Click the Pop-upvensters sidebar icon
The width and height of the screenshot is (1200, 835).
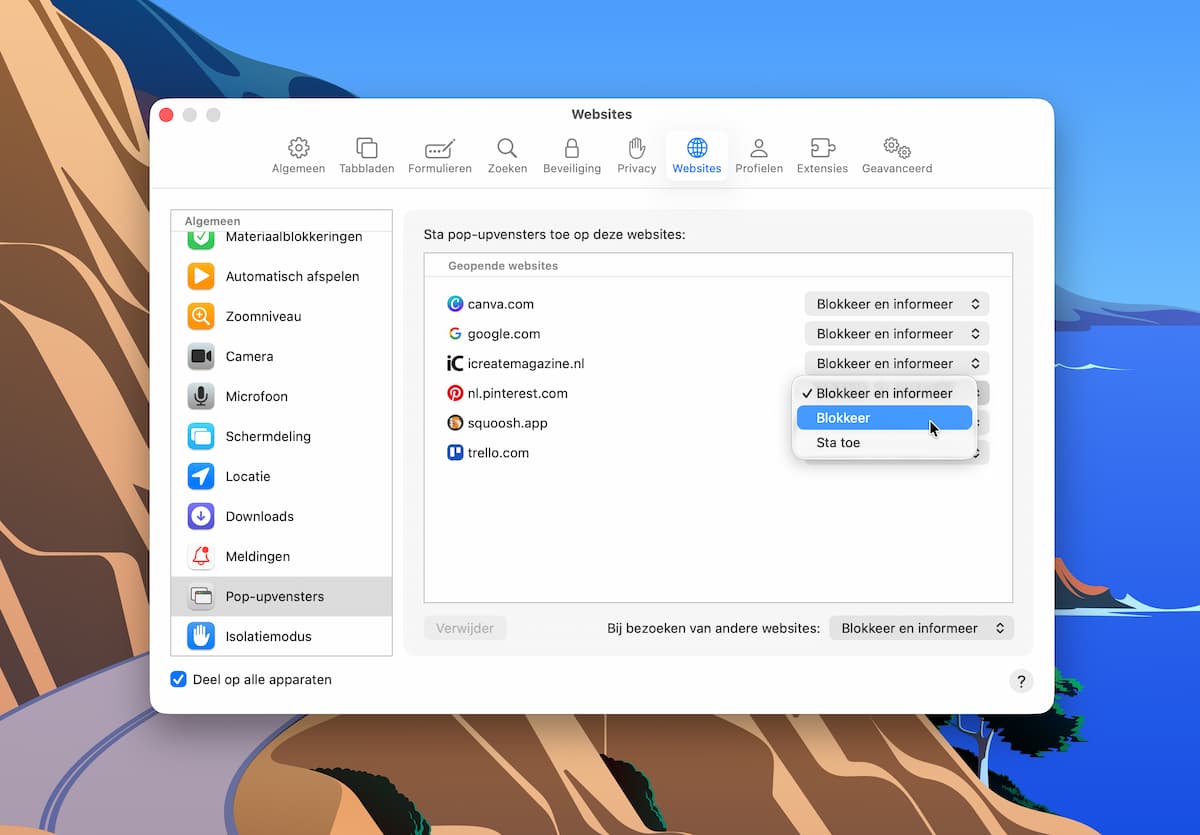point(201,596)
